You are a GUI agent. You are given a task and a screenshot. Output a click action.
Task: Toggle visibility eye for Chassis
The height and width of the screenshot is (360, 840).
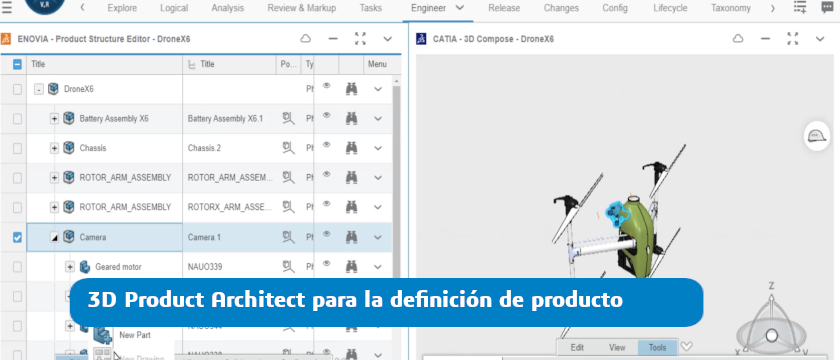click(x=326, y=145)
